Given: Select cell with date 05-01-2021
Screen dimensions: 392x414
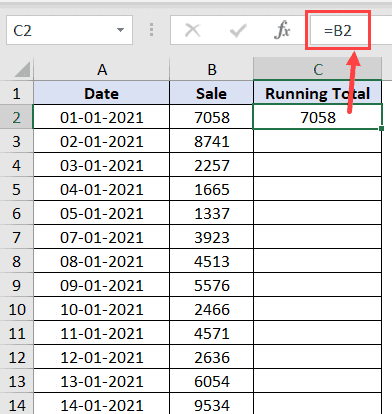Looking at the screenshot, I should tap(101, 213).
